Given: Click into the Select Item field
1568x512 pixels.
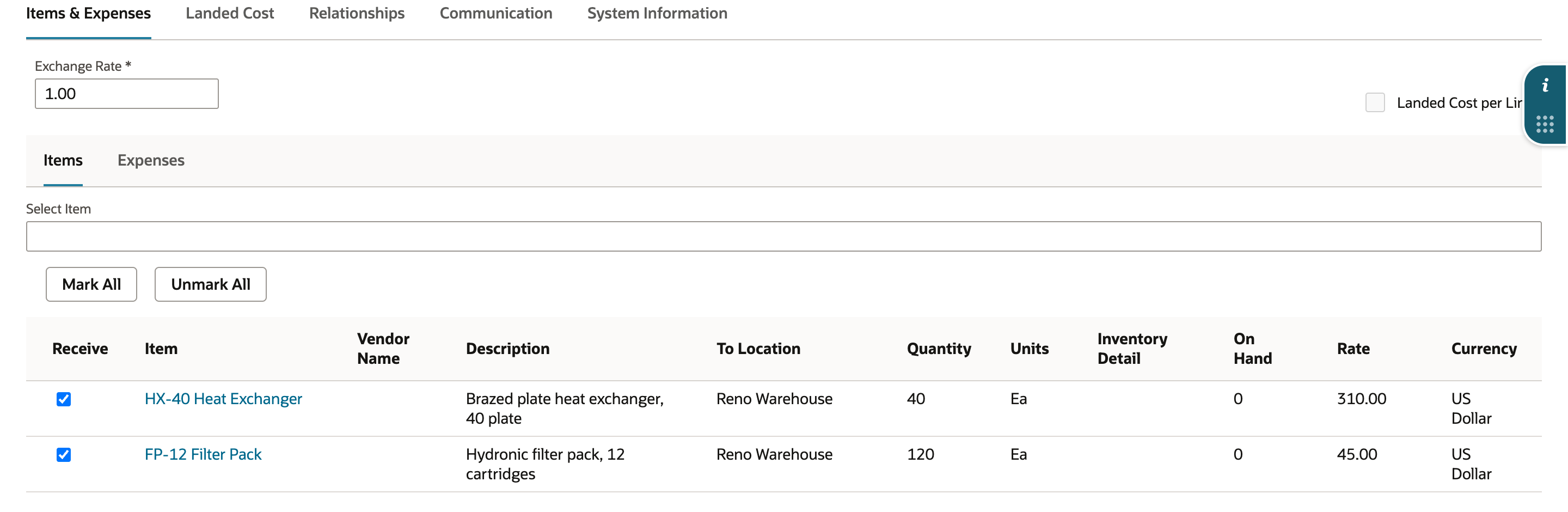Looking at the screenshot, I should click(x=784, y=236).
